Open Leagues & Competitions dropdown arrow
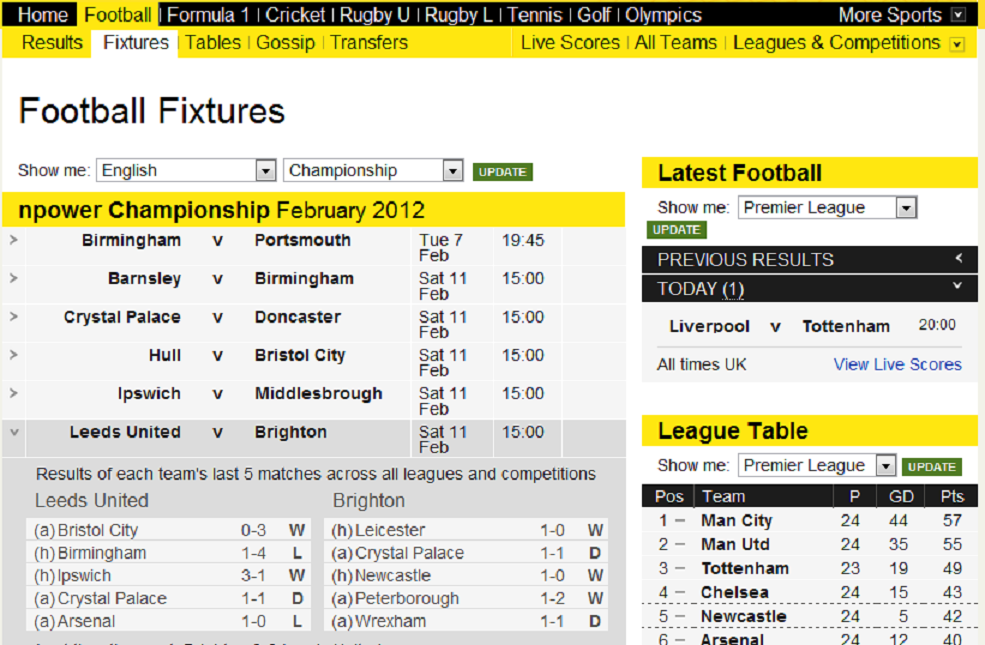The width and height of the screenshot is (985, 645). [x=957, y=45]
